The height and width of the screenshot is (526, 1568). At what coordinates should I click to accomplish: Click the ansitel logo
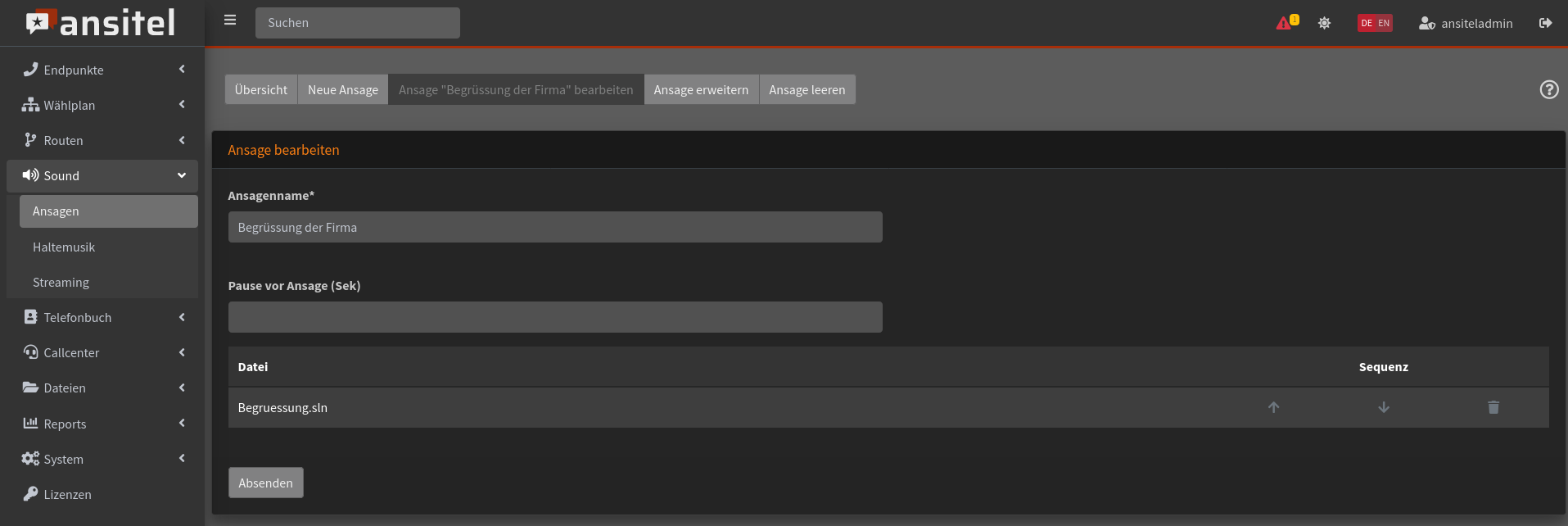102,23
